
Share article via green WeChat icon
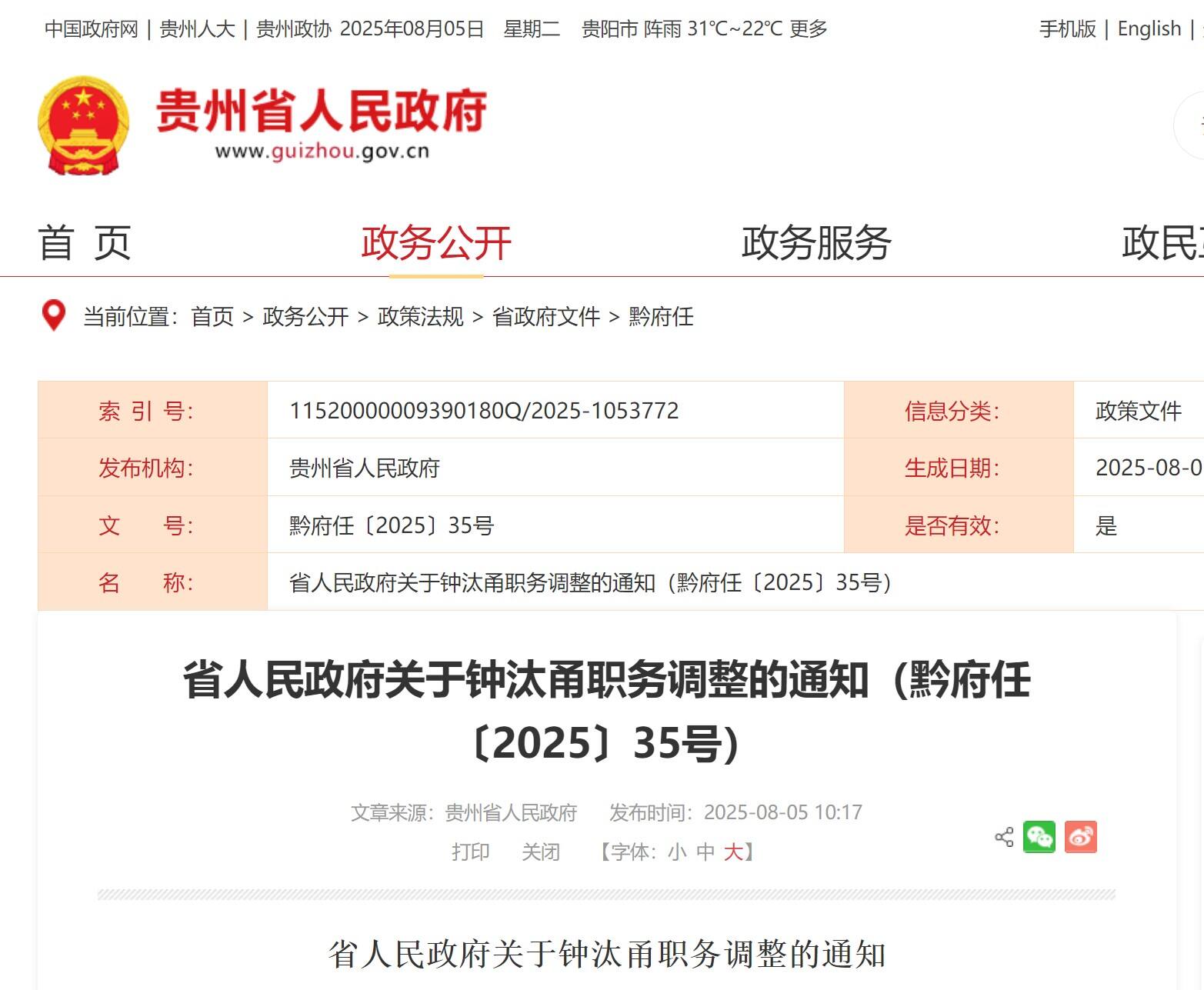pyautogui.click(x=1039, y=837)
